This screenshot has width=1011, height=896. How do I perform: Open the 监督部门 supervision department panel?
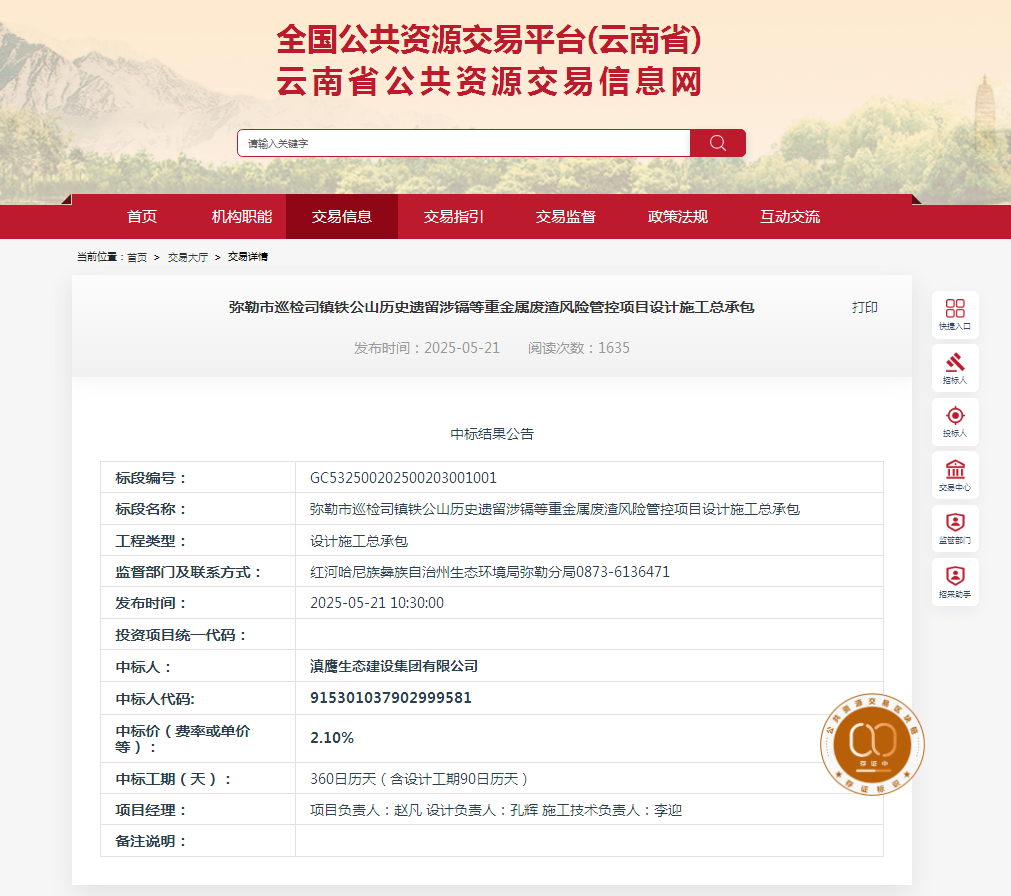955,529
